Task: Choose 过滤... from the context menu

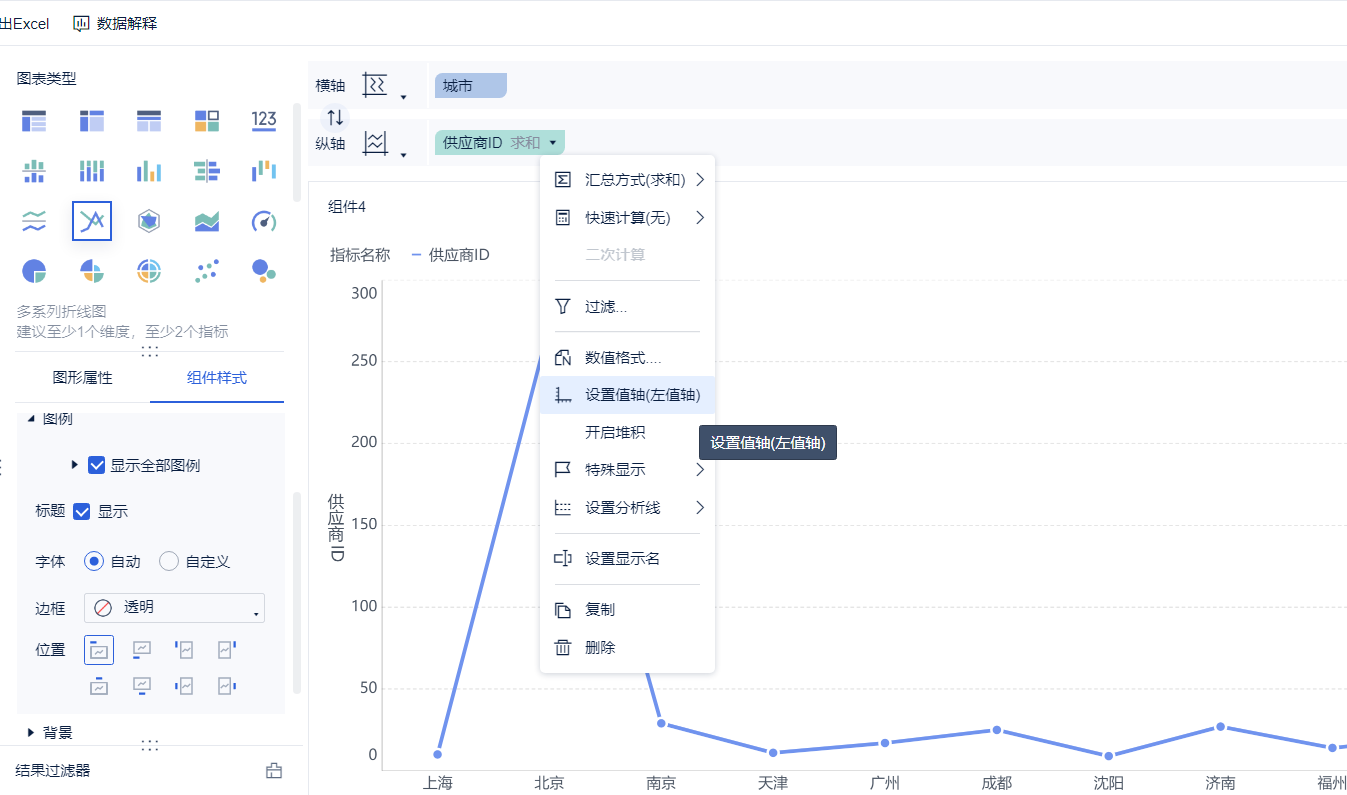Action: [627, 306]
